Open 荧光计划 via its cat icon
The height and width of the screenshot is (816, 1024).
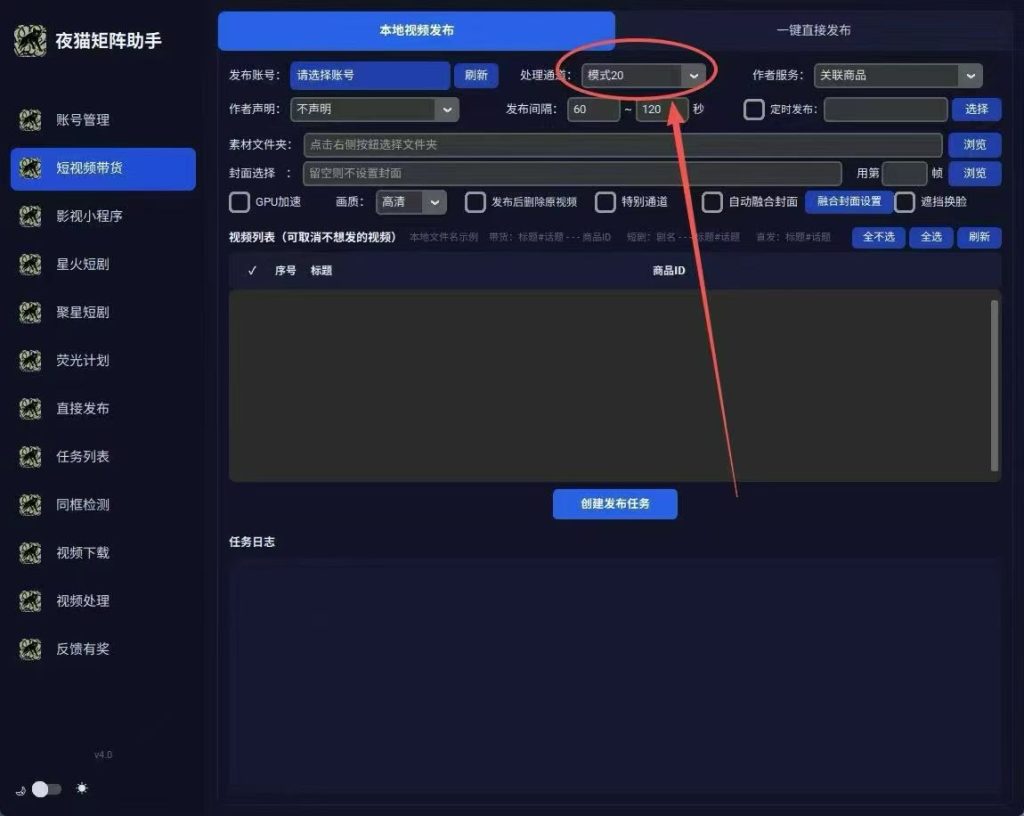(30, 360)
